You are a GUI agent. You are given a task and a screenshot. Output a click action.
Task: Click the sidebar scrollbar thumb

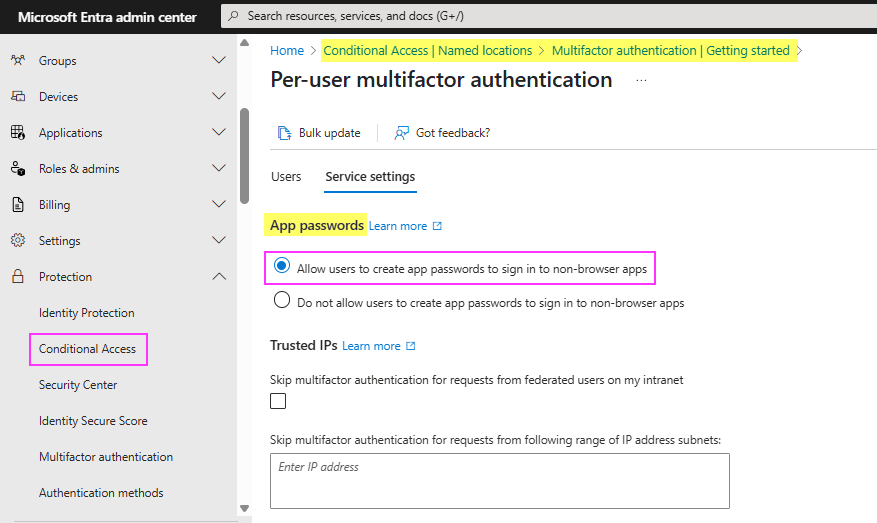[x=244, y=156]
